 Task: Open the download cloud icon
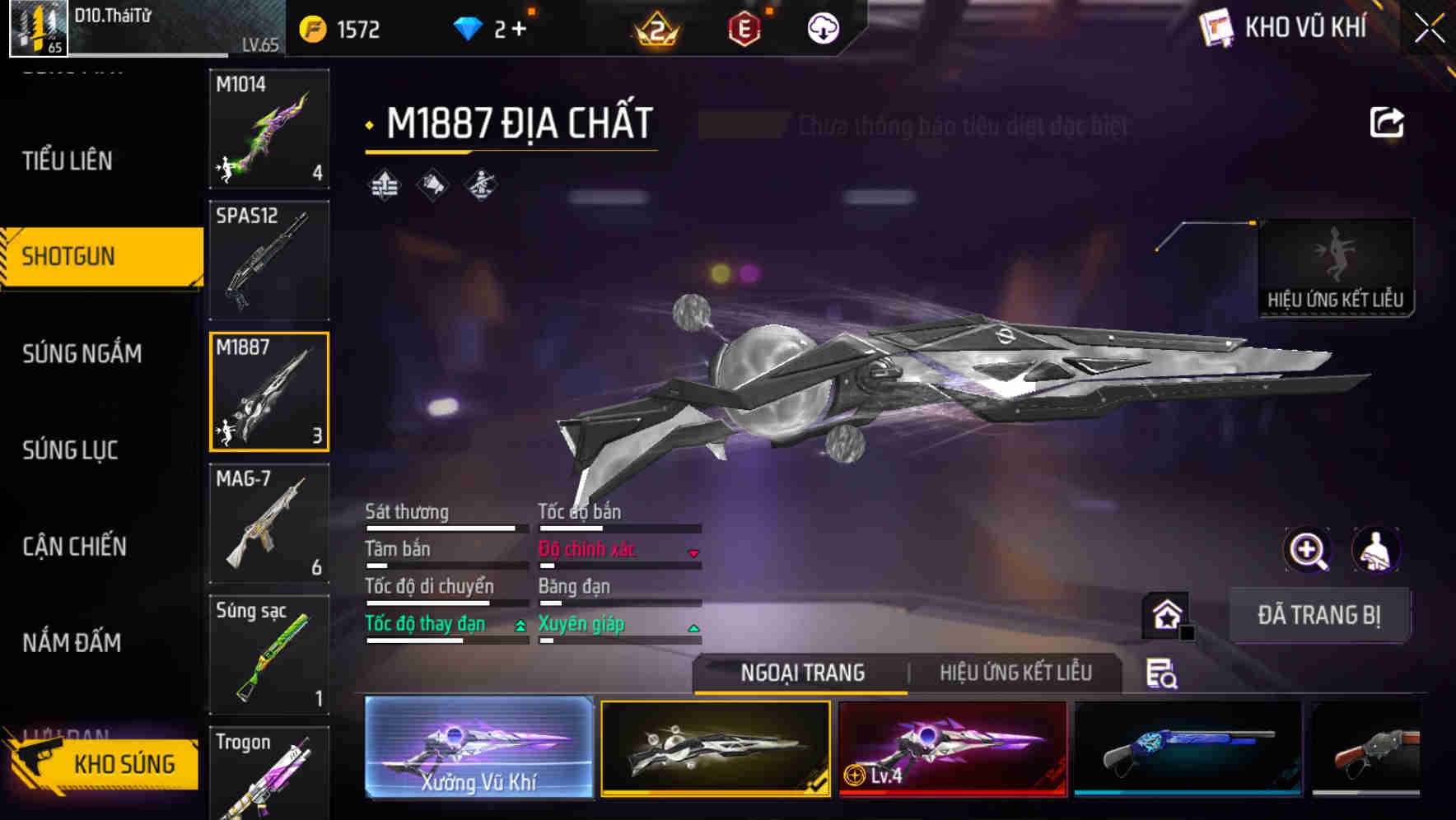click(823, 29)
